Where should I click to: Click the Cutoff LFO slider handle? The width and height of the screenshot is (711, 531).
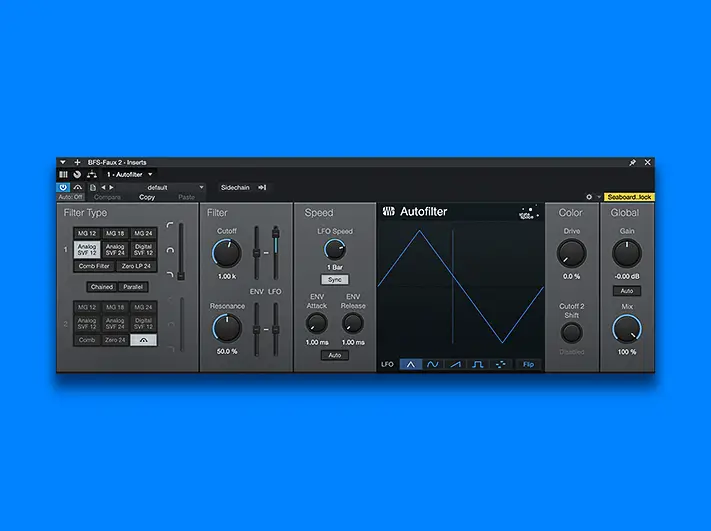275,233
